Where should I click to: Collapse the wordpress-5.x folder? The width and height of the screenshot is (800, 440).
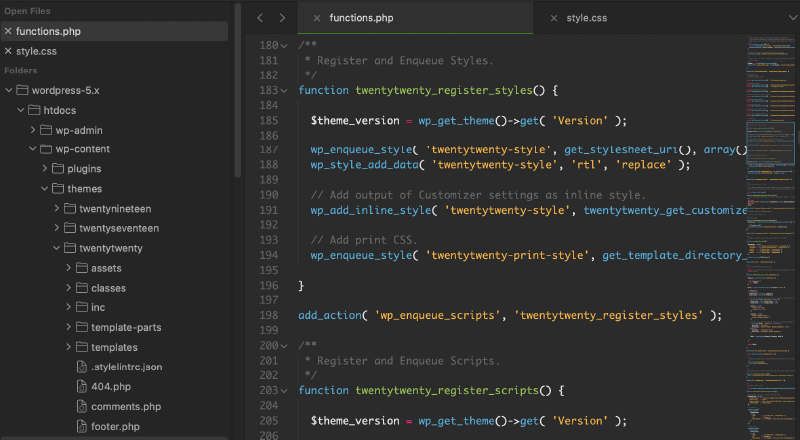tap(9, 90)
